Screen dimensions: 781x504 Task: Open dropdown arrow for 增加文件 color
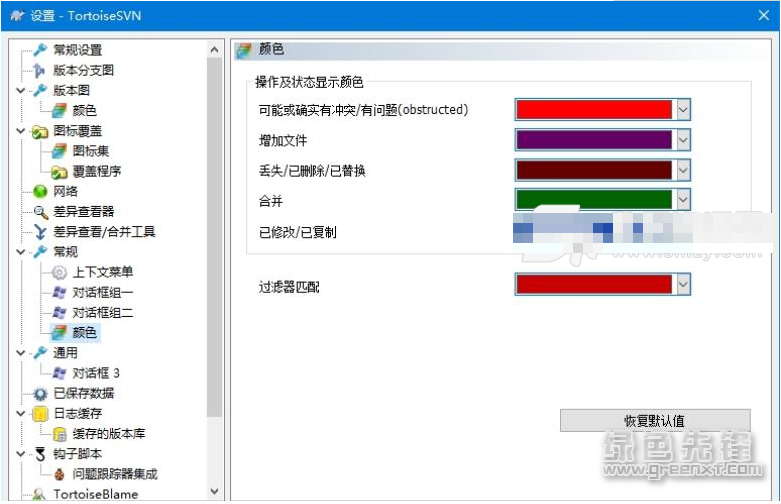pos(683,140)
